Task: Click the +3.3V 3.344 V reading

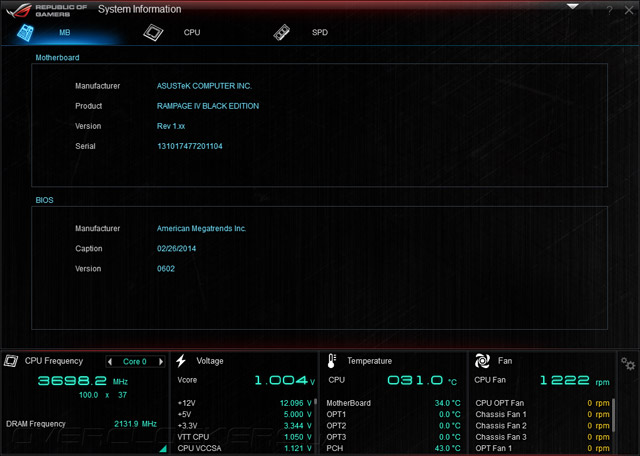Action: pyautogui.click(x=297, y=426)
